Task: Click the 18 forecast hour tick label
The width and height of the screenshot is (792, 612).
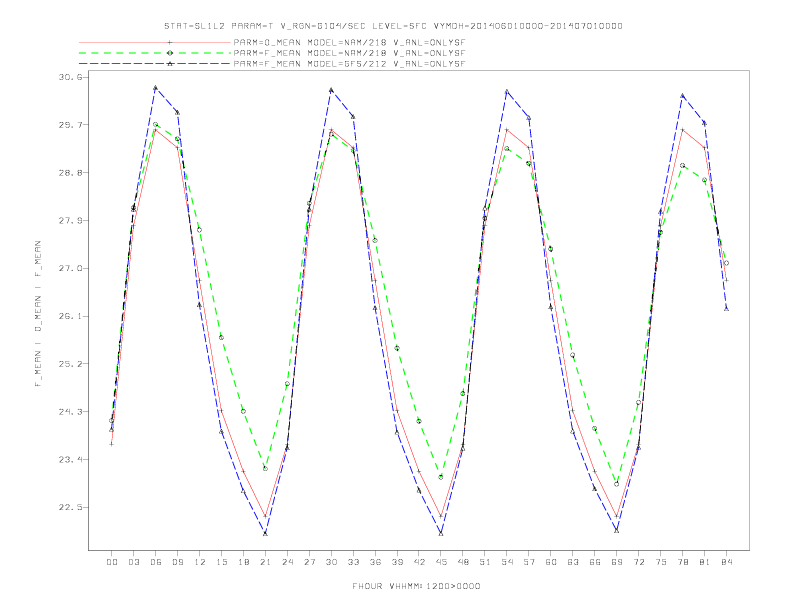Action: coord(243,562)
